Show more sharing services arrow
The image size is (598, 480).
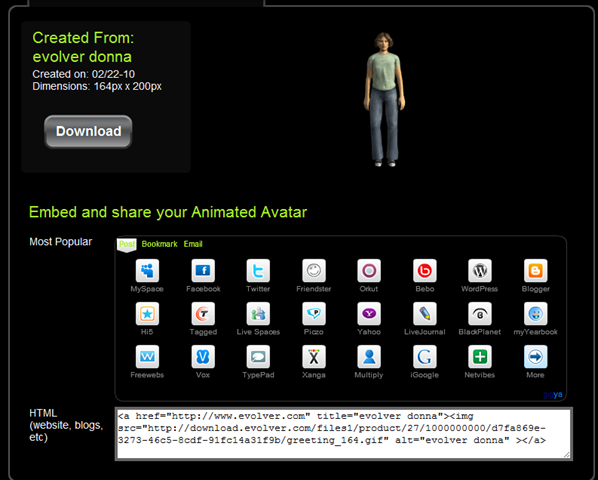point(535,357)
